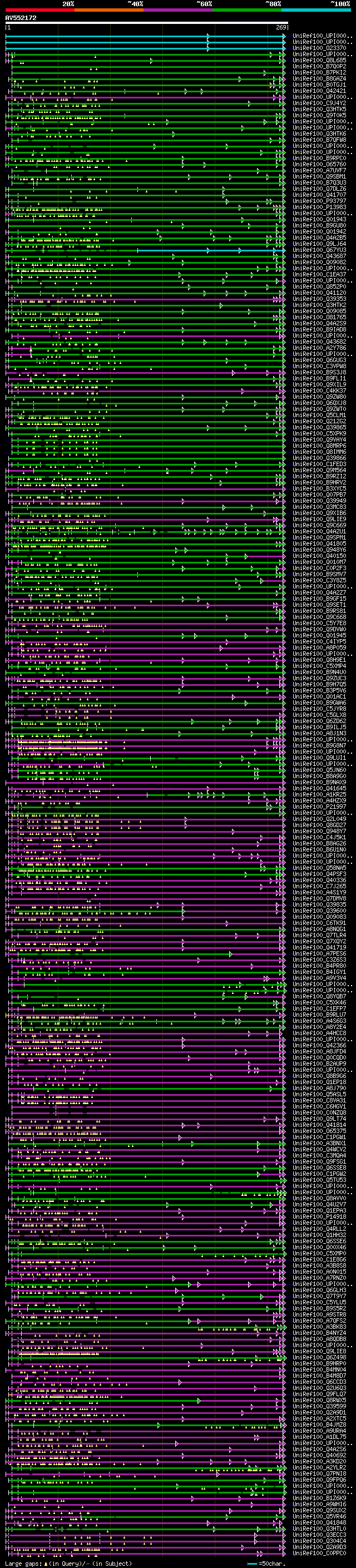This screenshot has height=1568, width=356.
Task: Open hit UniRef100_Q8L685
Action: 319,60
